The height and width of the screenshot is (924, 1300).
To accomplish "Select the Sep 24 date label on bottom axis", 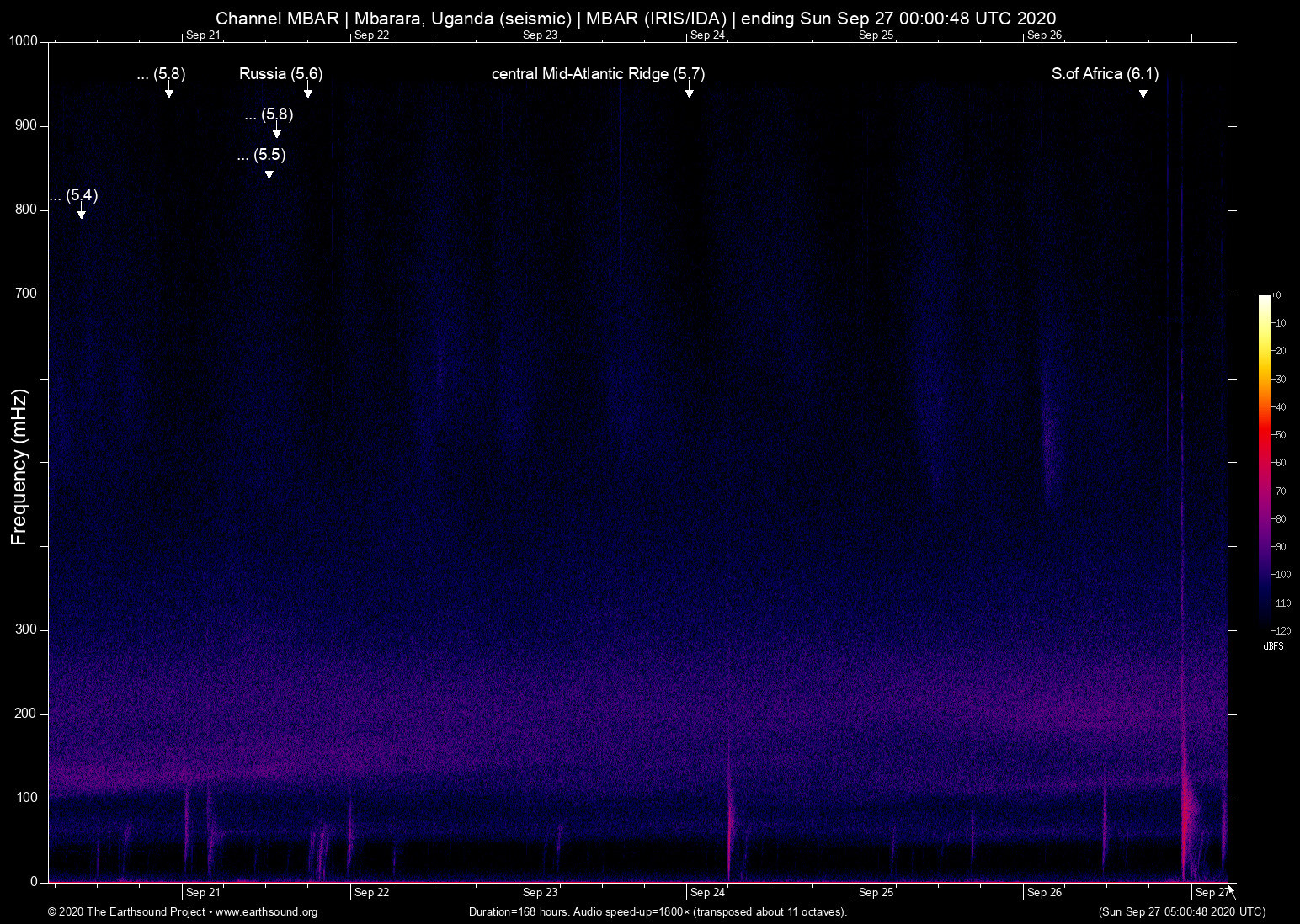I will (707, 892).
